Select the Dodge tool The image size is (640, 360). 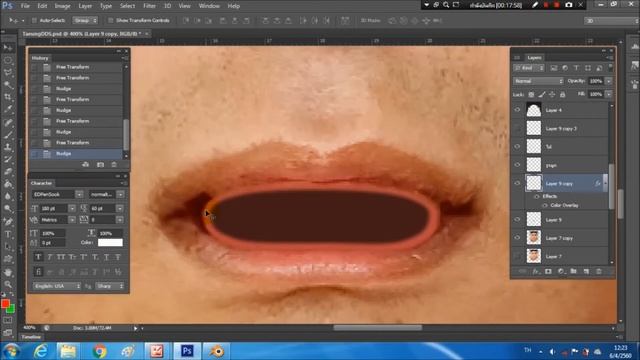(x=8, y=209)
